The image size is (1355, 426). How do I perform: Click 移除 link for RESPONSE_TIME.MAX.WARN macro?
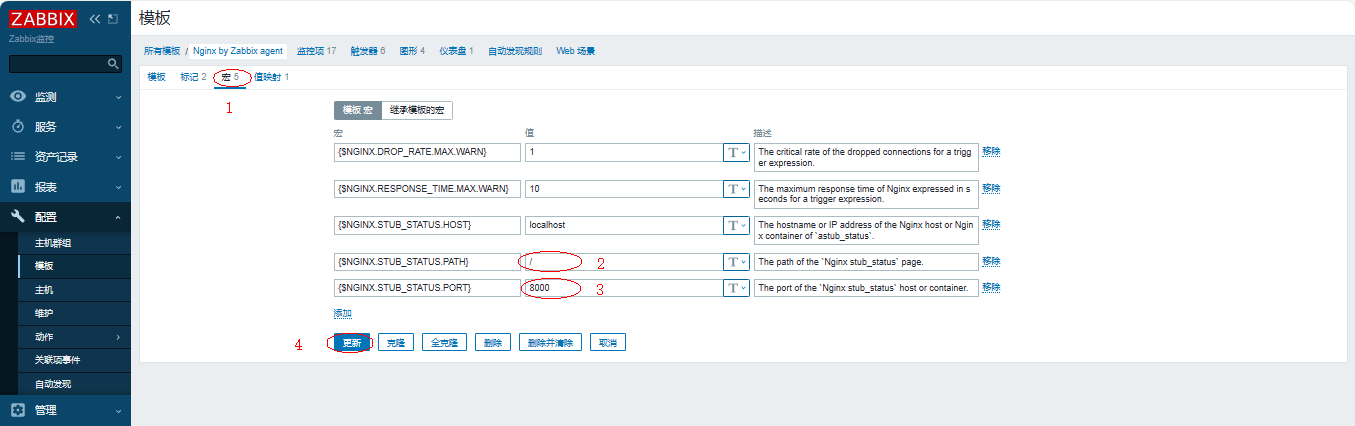pyautogui.click(x=991, y=188)
